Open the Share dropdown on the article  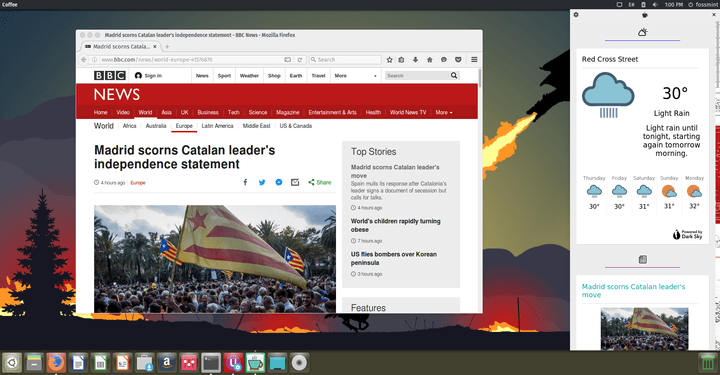pyautogui.click(x=320, y=182)
